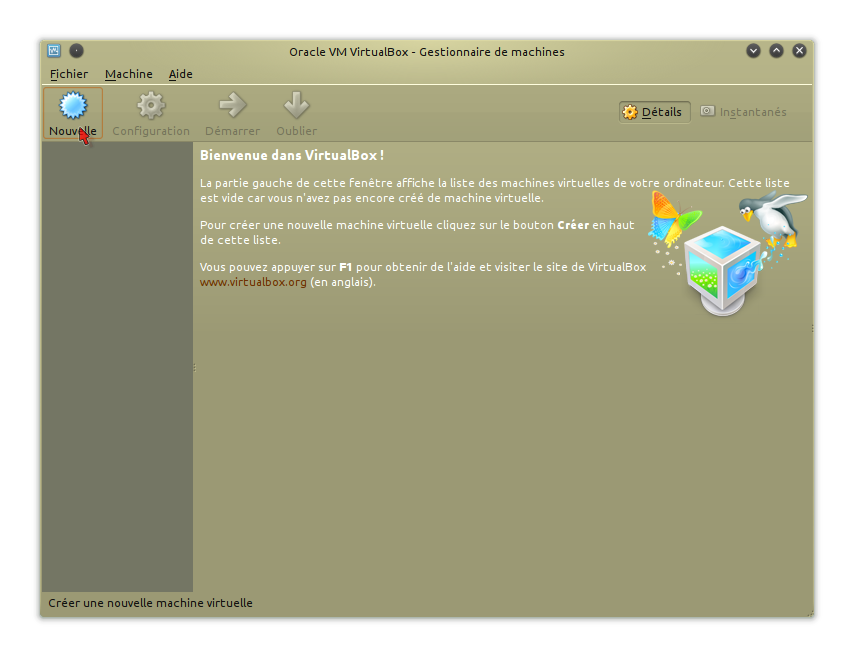Open the Fichier menu
Screen dimensions: 854x657
point(69,74)
